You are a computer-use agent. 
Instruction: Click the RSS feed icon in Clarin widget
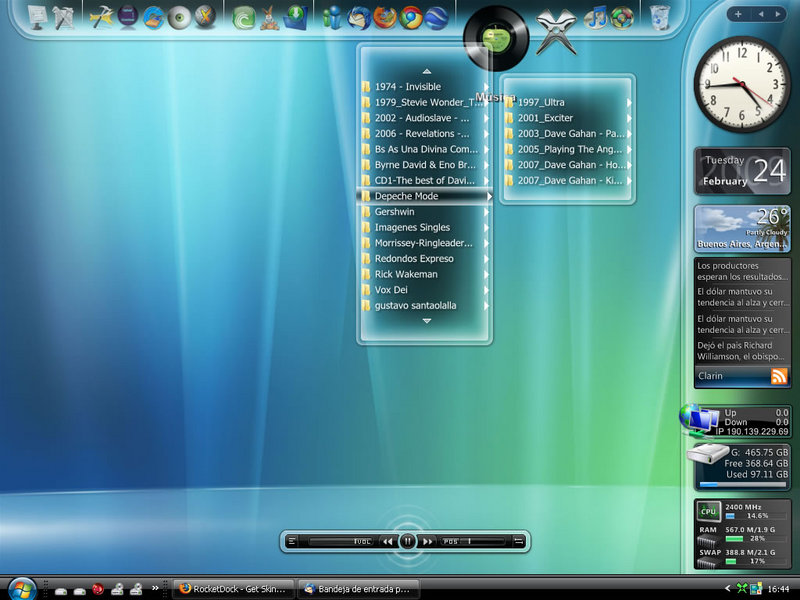(x=779, y=376)
